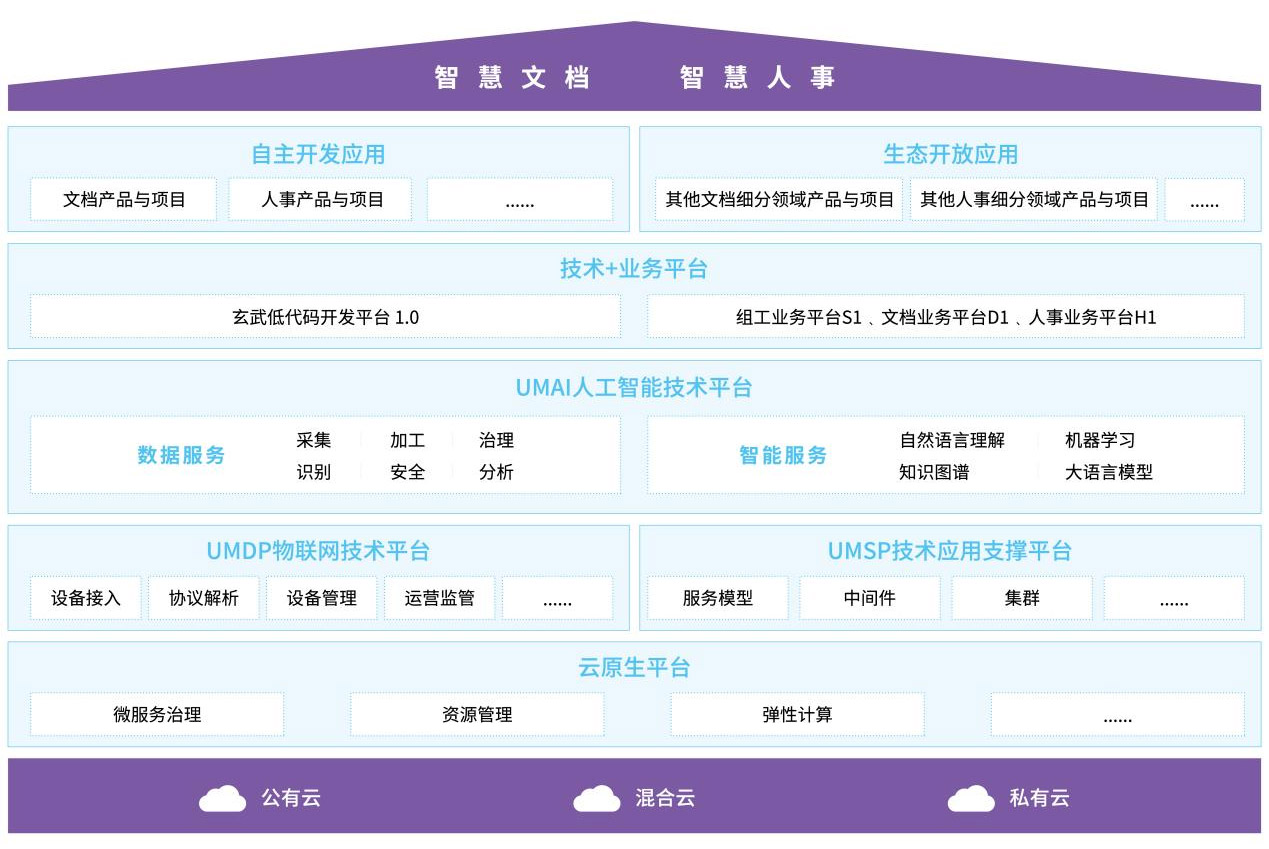
Task: Click the 微服务治理 box
Action: click(x=157, y=715)
